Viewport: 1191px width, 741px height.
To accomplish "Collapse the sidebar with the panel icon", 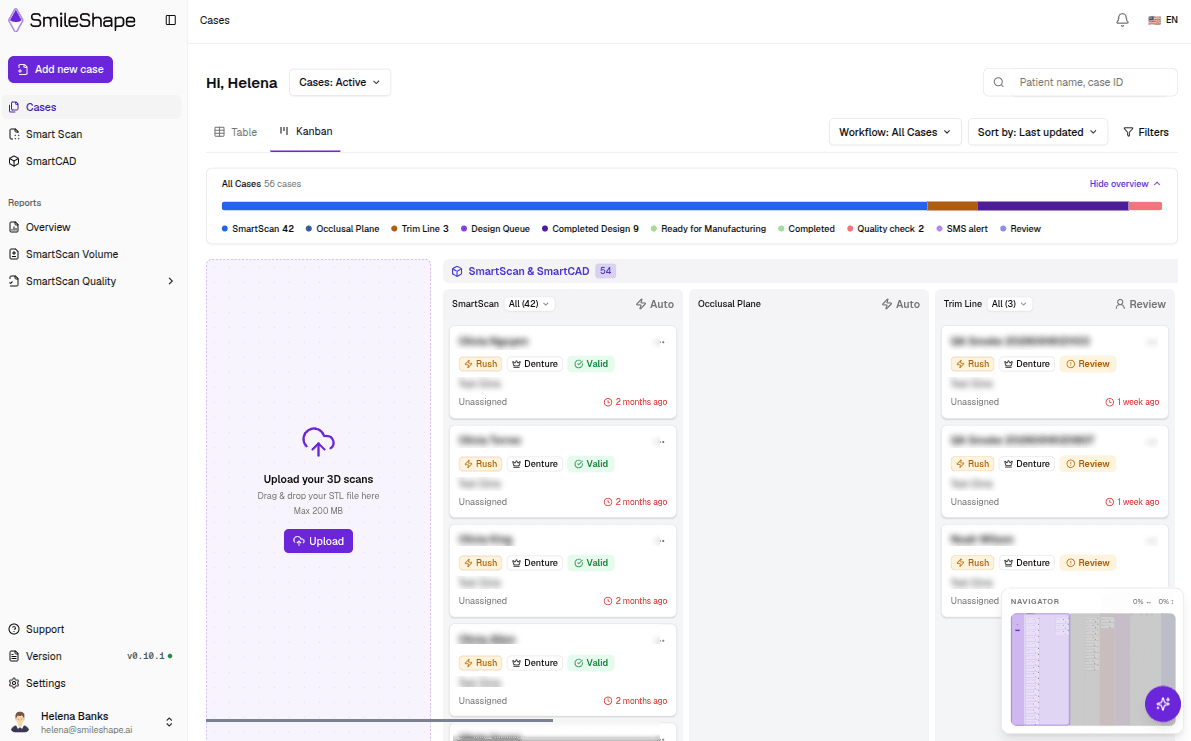I will (171, 20).
